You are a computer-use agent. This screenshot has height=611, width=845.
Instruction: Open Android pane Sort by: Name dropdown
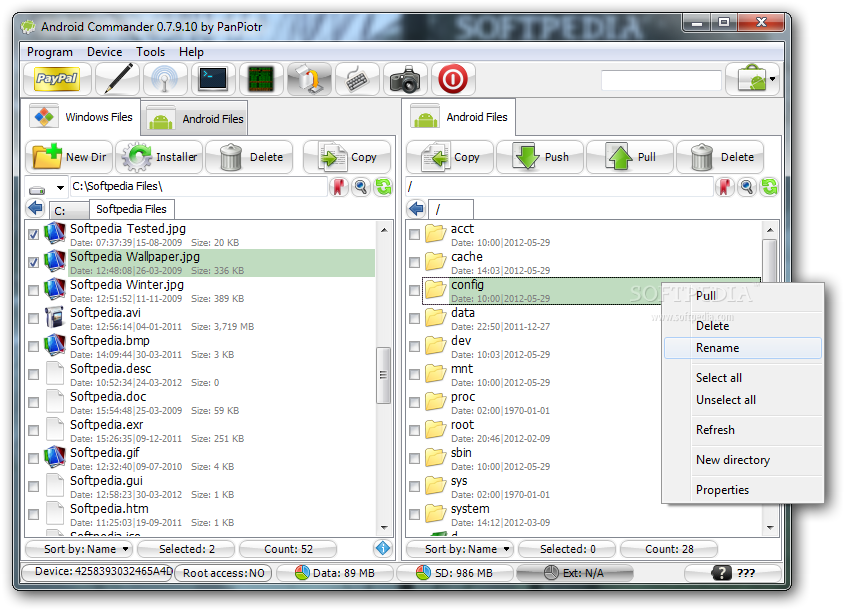tap(460, 548)
